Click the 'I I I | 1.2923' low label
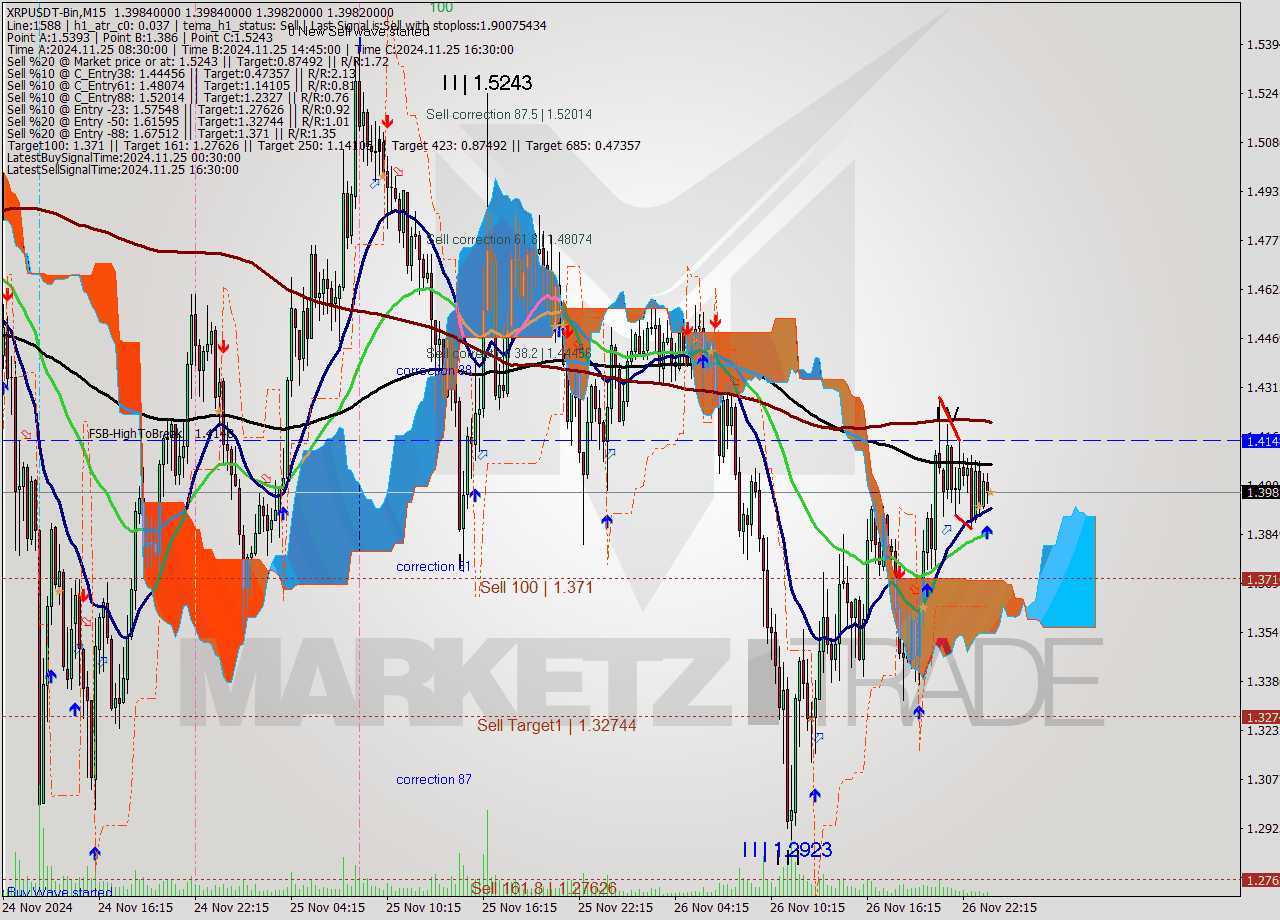The height and width of the screenshot is (920, 1280). 787,849
